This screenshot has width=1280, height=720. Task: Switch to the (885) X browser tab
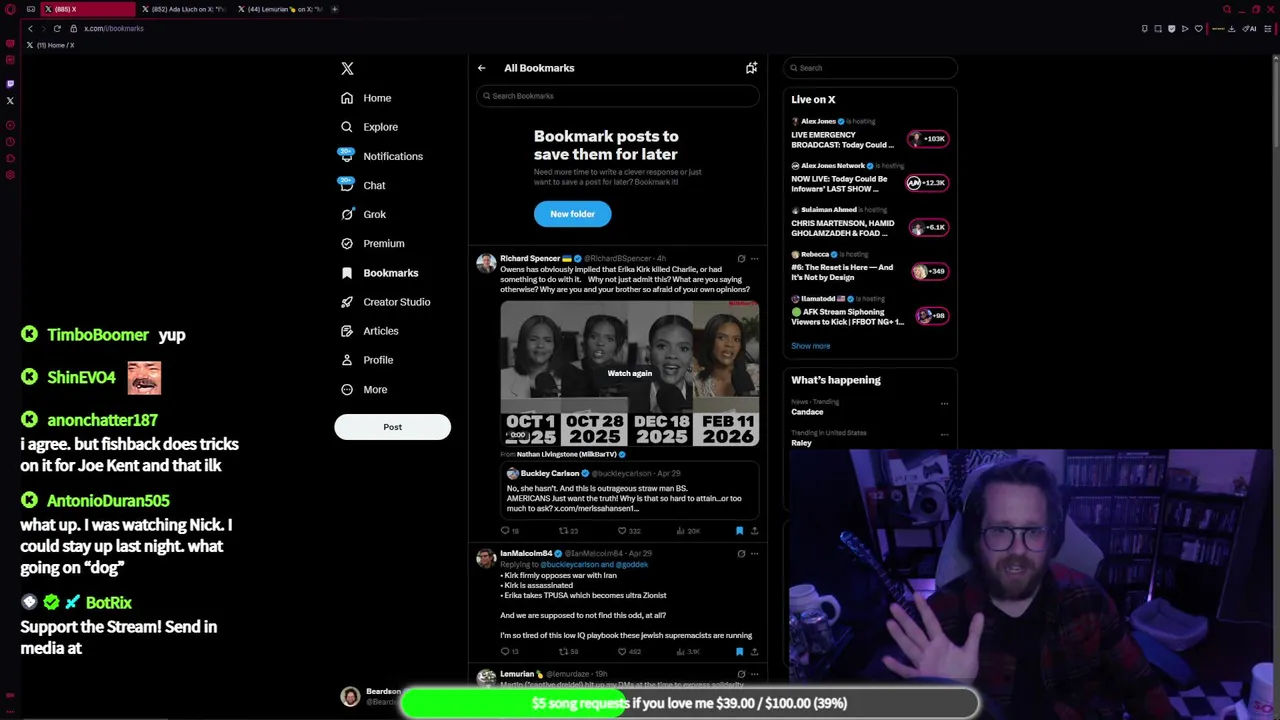click(88, 9)
